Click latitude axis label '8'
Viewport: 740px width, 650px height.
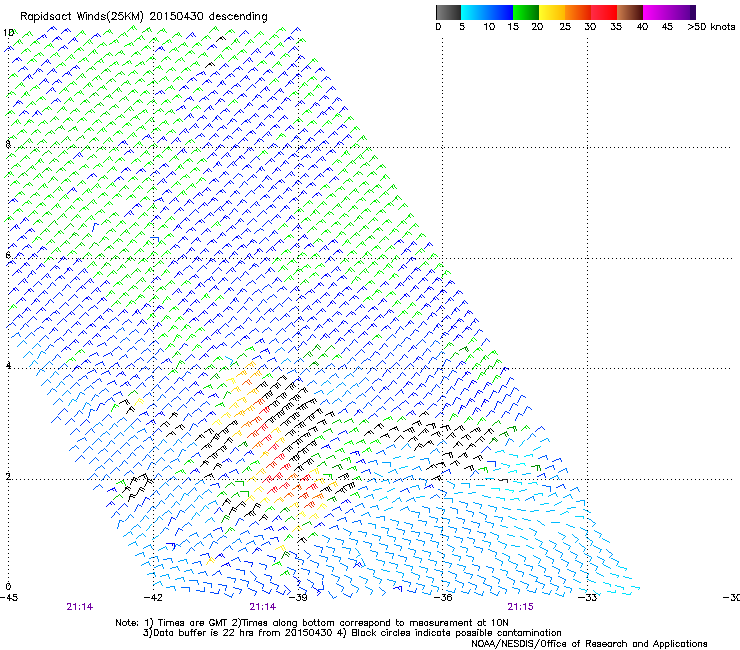tap(8, 144)
